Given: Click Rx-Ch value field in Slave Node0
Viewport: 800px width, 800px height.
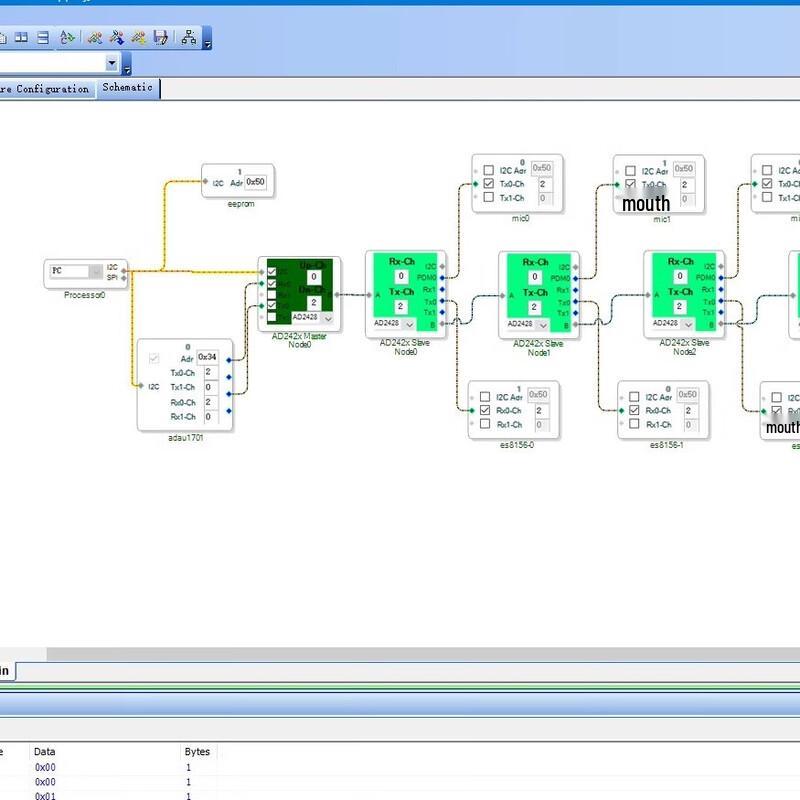Looking at the screenshot, I should (x=401, y=276).
